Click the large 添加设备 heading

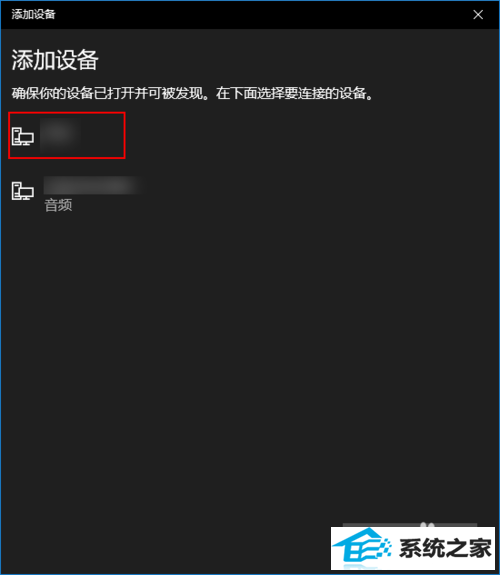55,60
